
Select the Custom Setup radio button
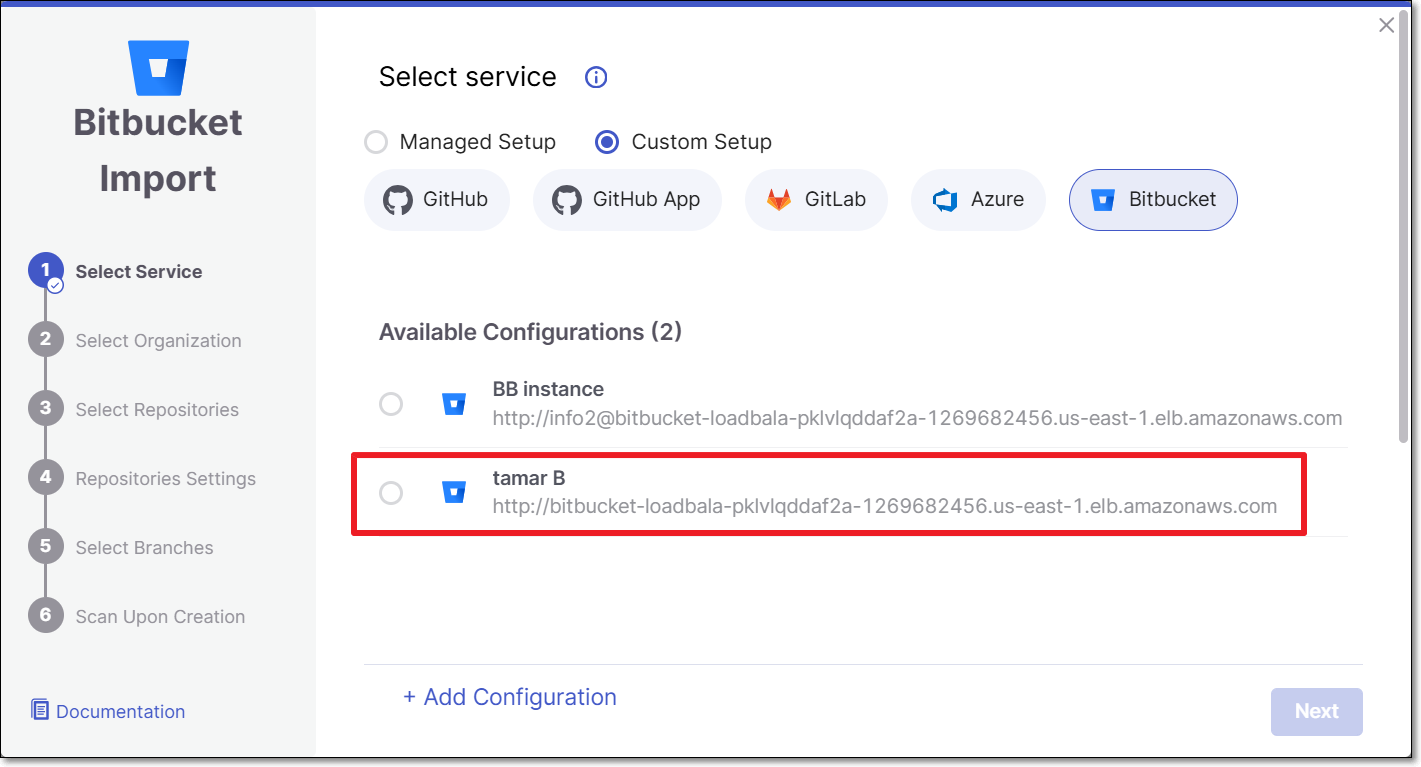607,142
